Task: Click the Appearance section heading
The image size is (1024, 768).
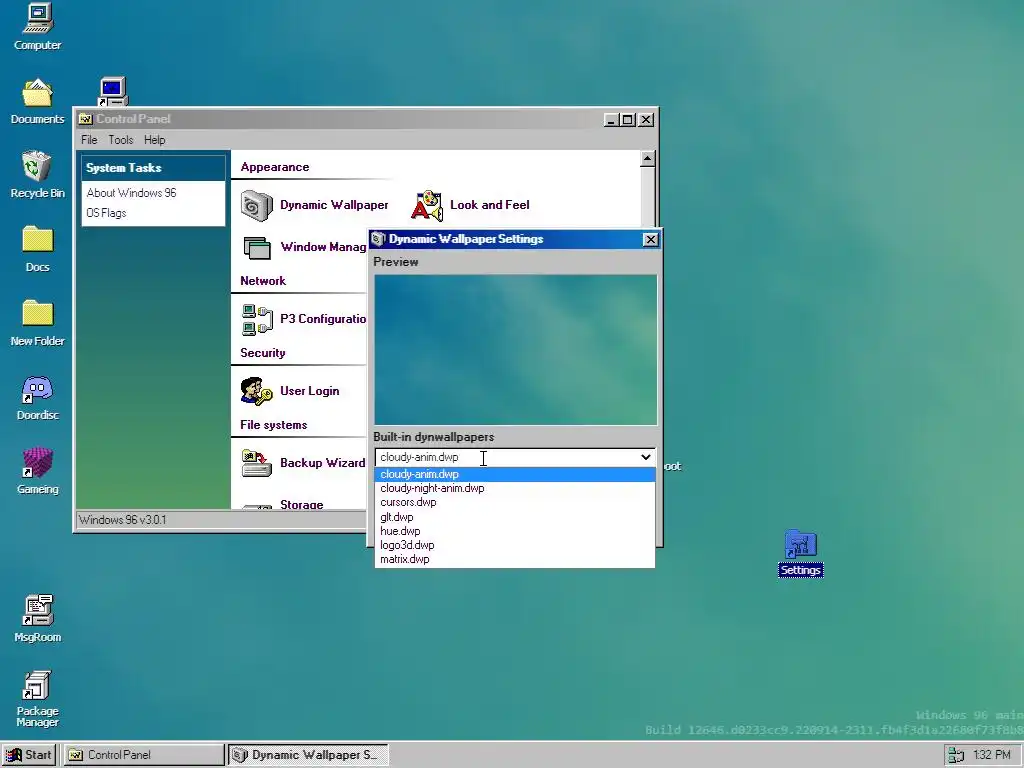Action: 275,167
